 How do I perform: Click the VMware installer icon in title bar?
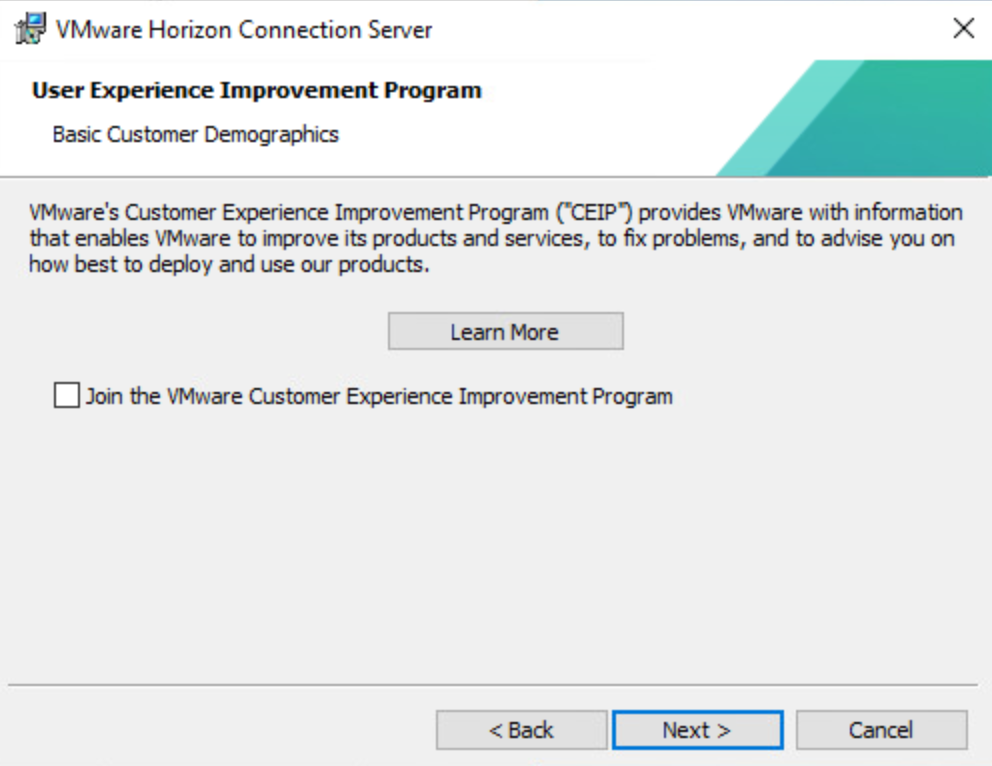[x=30, y=29]
